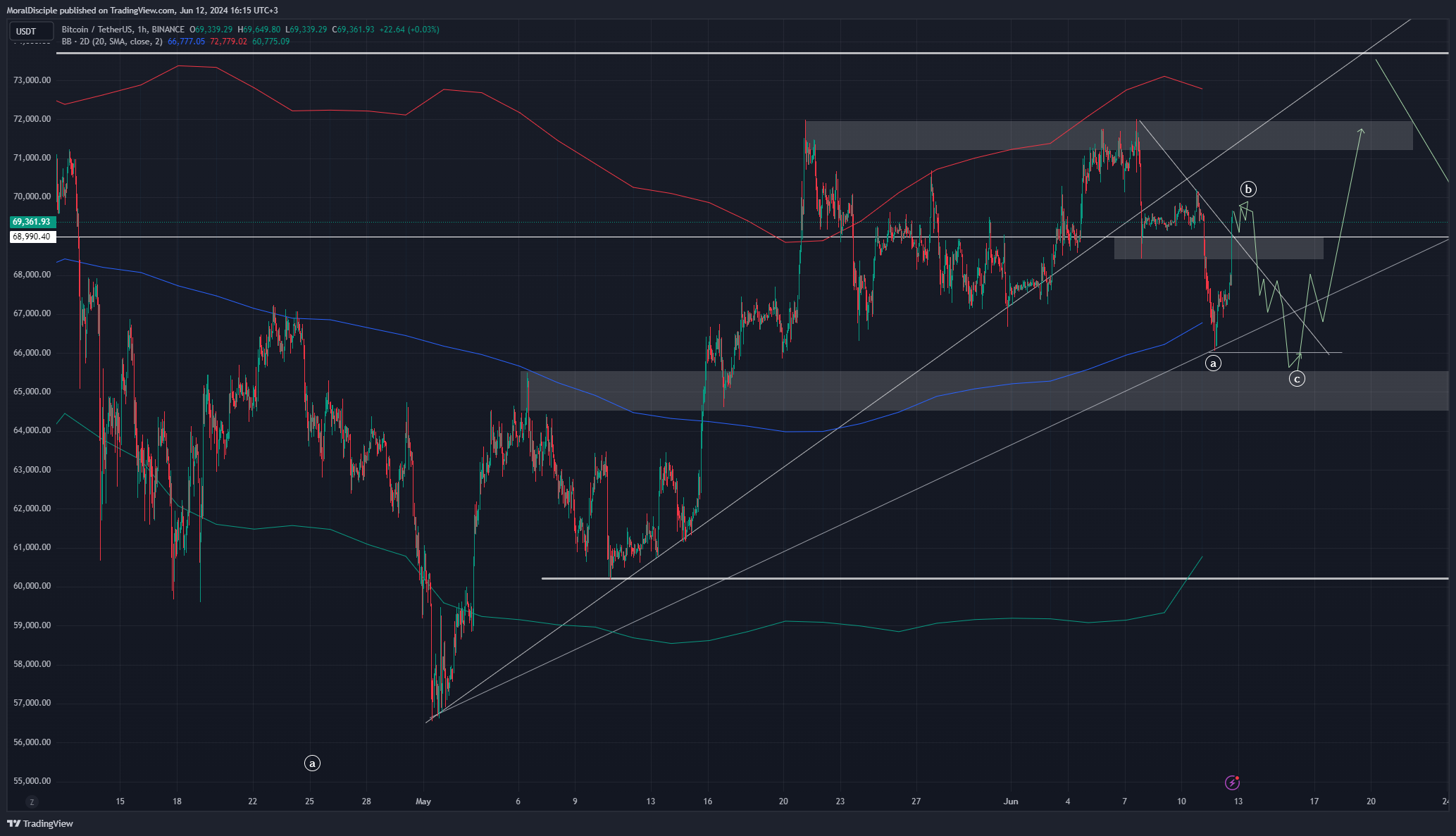Click the 65,000.00 price axis label
The width and height of the screenshot is (1456, 836).
pyautogui.click(x=32, y=392)
